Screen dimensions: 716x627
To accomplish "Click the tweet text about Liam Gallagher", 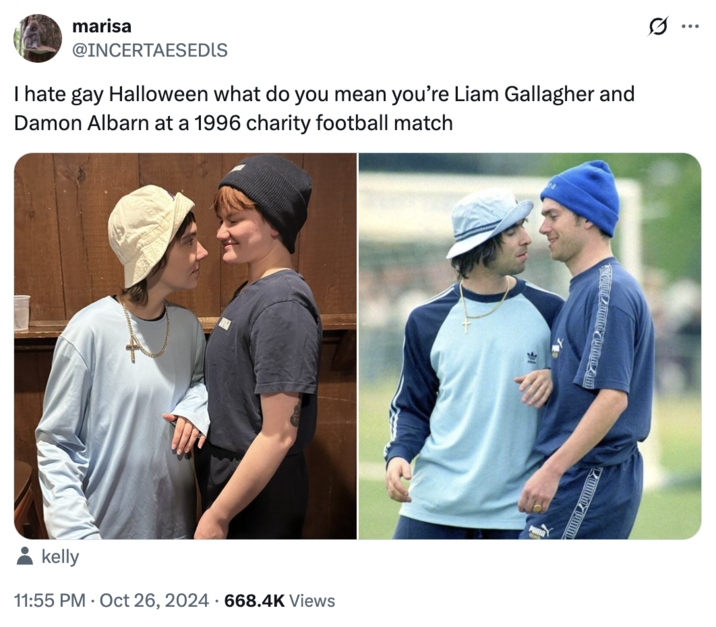I will tap(324, 109).
